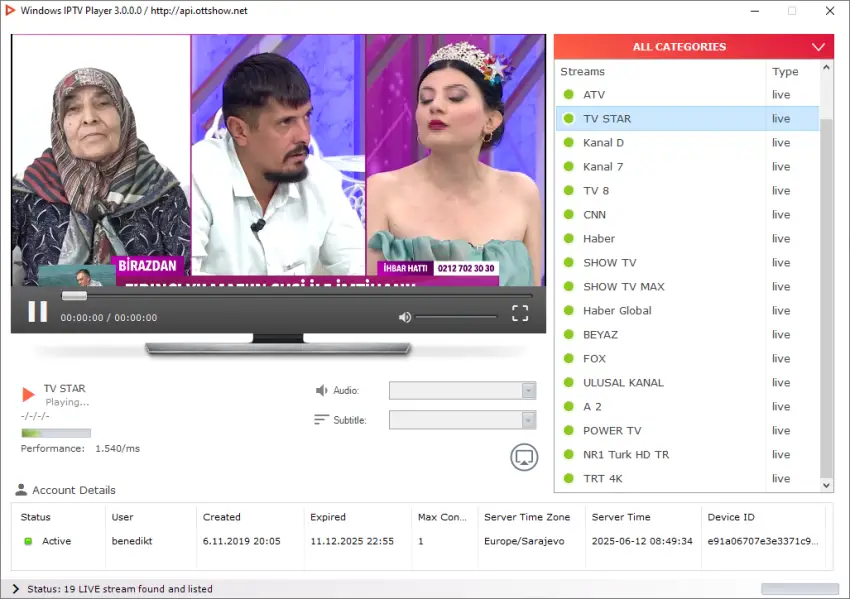Click the green status dot for ULUSAL KANAL
850x599 pixels.
569,382
